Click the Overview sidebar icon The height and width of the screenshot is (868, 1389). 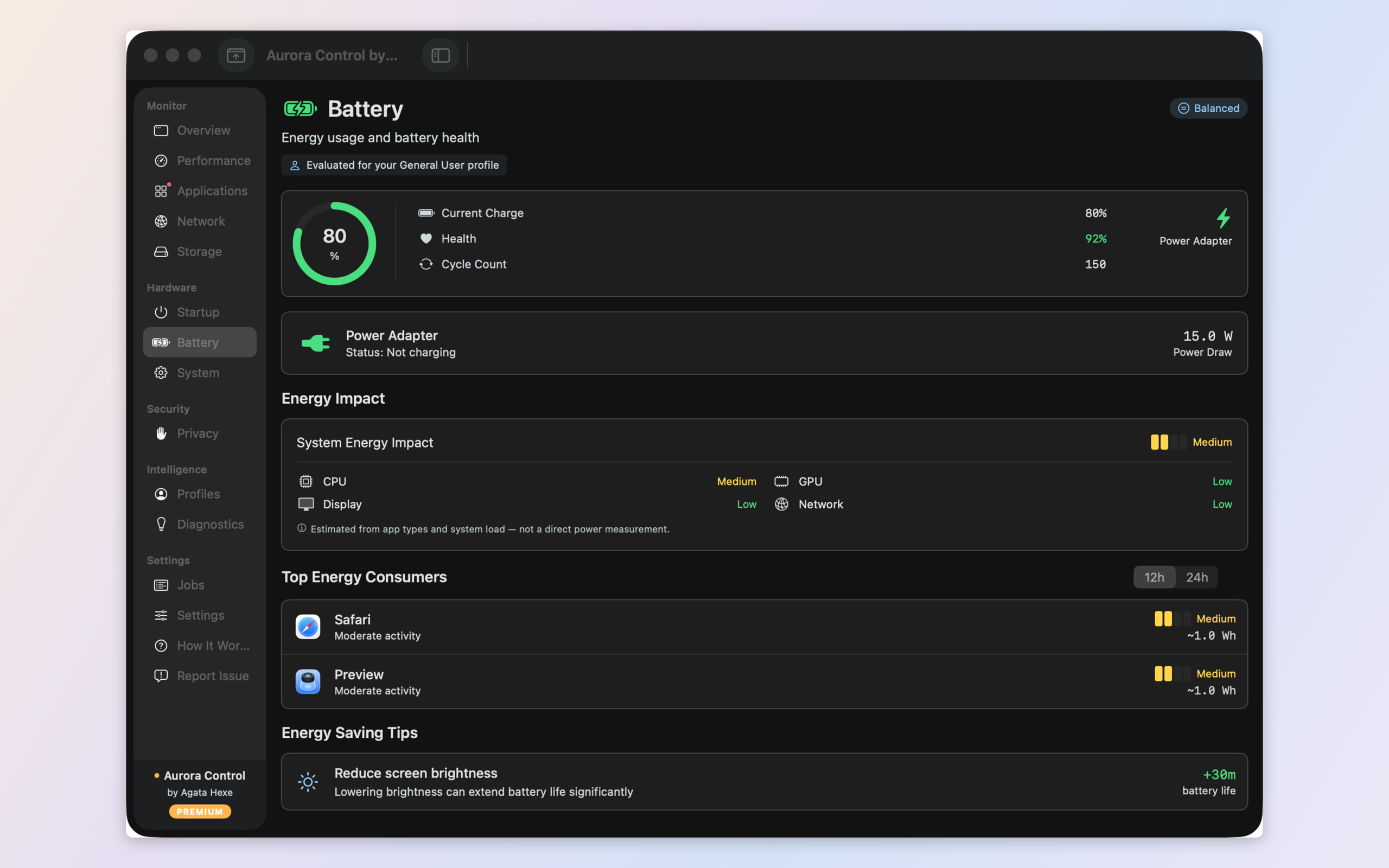[161, 131]
